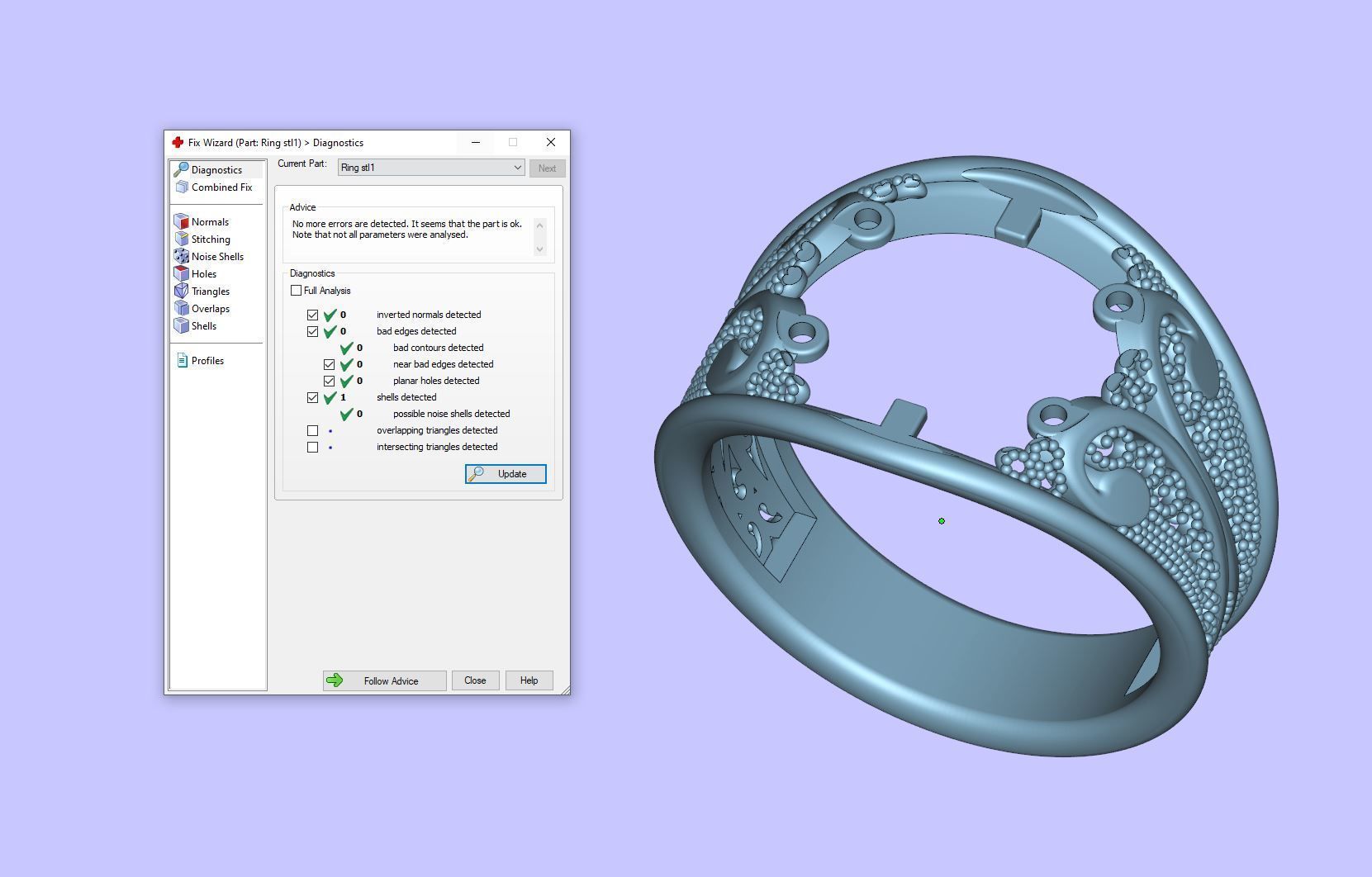Uncheck inverted normals detected checkbox
1372x877 pixels.
(x=312, y=315)
